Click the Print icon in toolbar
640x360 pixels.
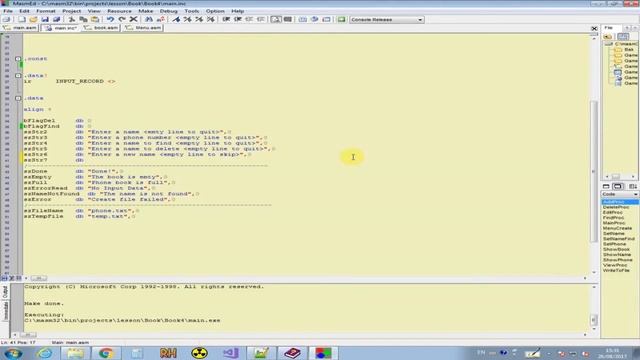pos(6,20)
